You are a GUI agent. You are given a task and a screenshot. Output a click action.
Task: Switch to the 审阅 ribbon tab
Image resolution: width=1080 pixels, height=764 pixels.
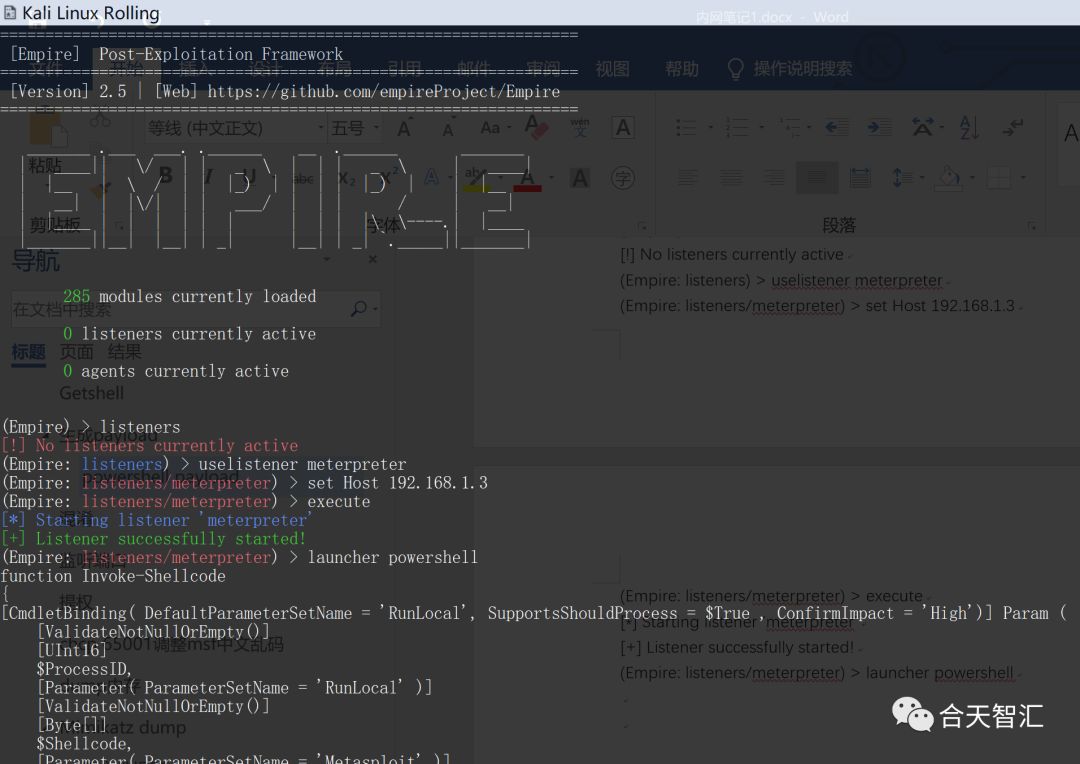(543, 68)
